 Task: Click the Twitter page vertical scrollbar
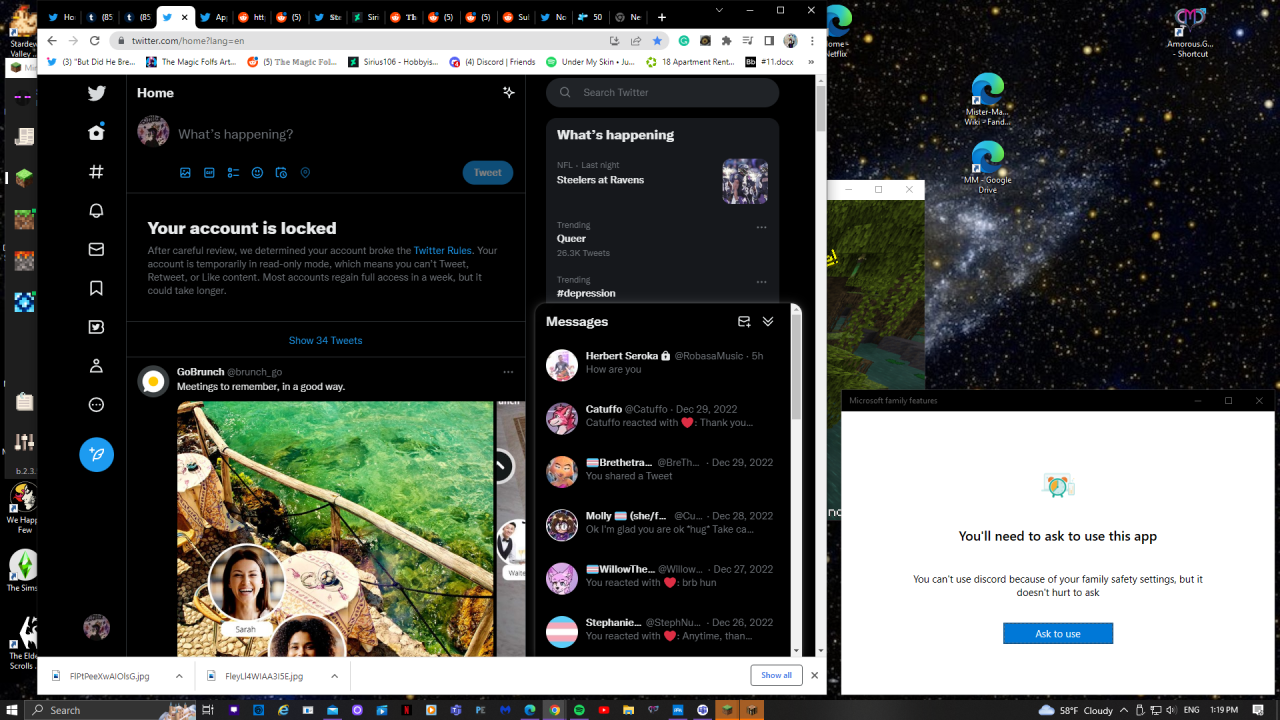821,108
